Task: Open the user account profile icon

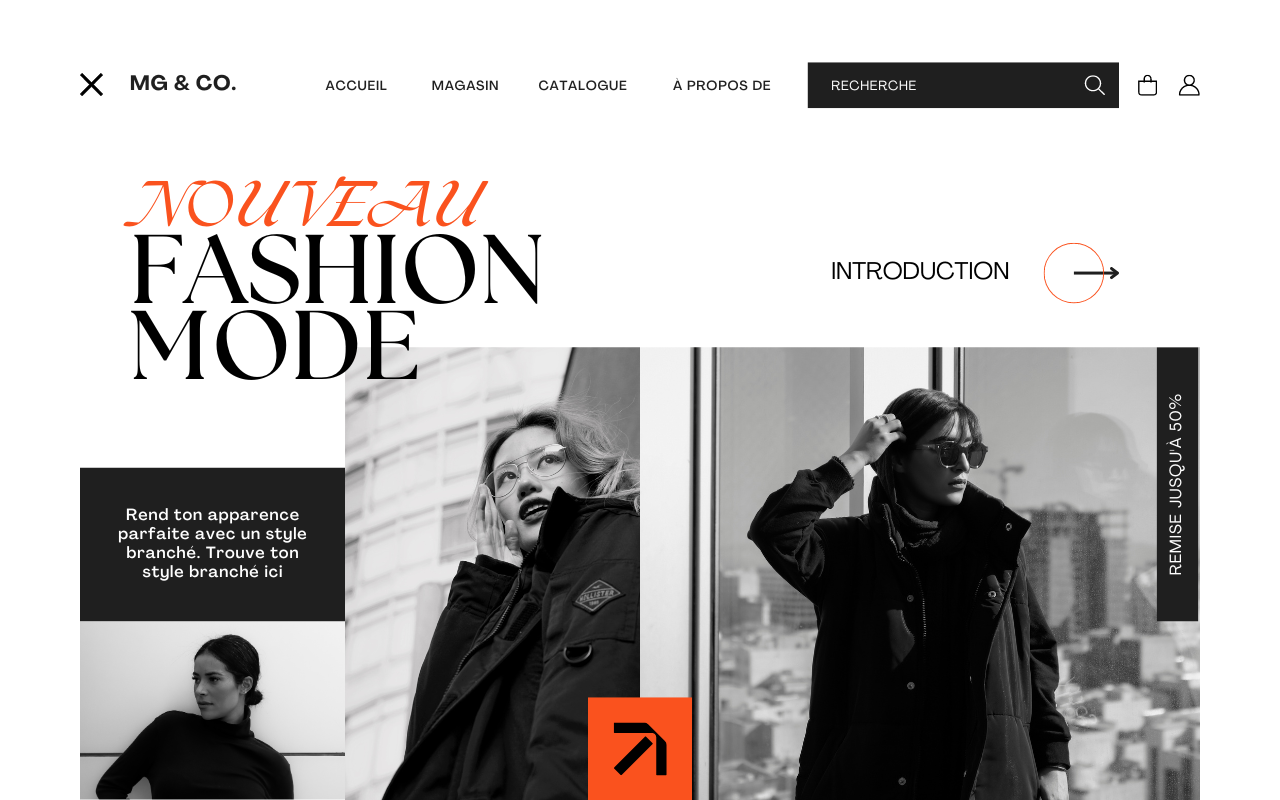Action: 1189,85
